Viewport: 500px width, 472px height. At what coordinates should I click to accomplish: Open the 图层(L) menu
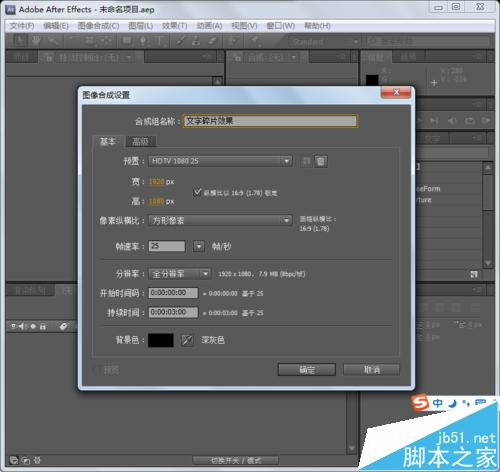point(140,26)
